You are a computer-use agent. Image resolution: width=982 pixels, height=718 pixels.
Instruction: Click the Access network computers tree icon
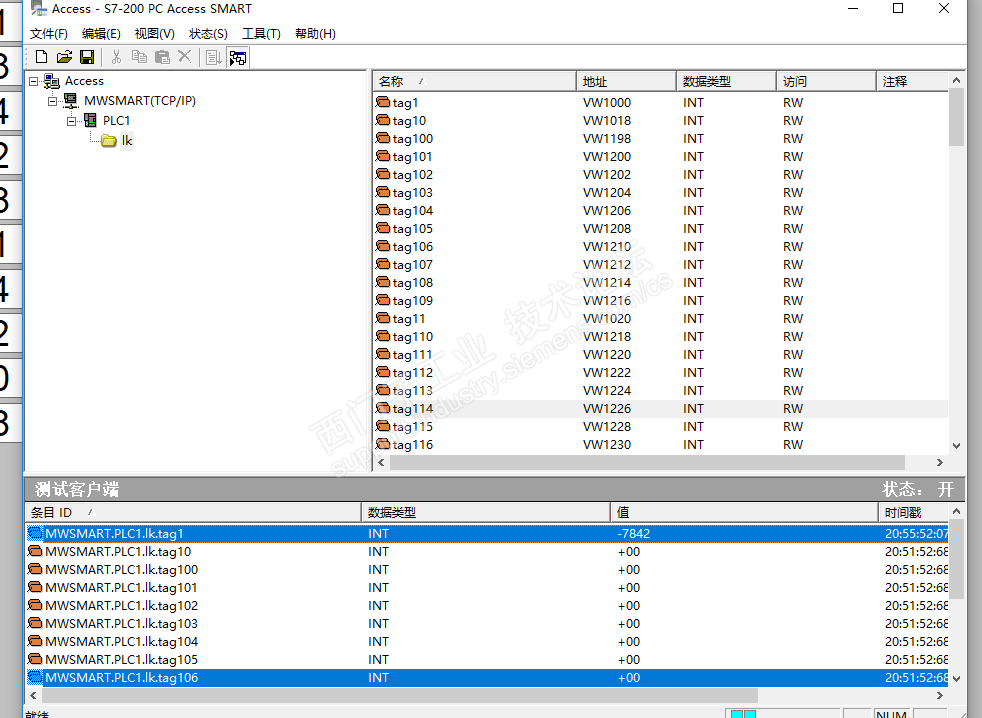point(51,81)
